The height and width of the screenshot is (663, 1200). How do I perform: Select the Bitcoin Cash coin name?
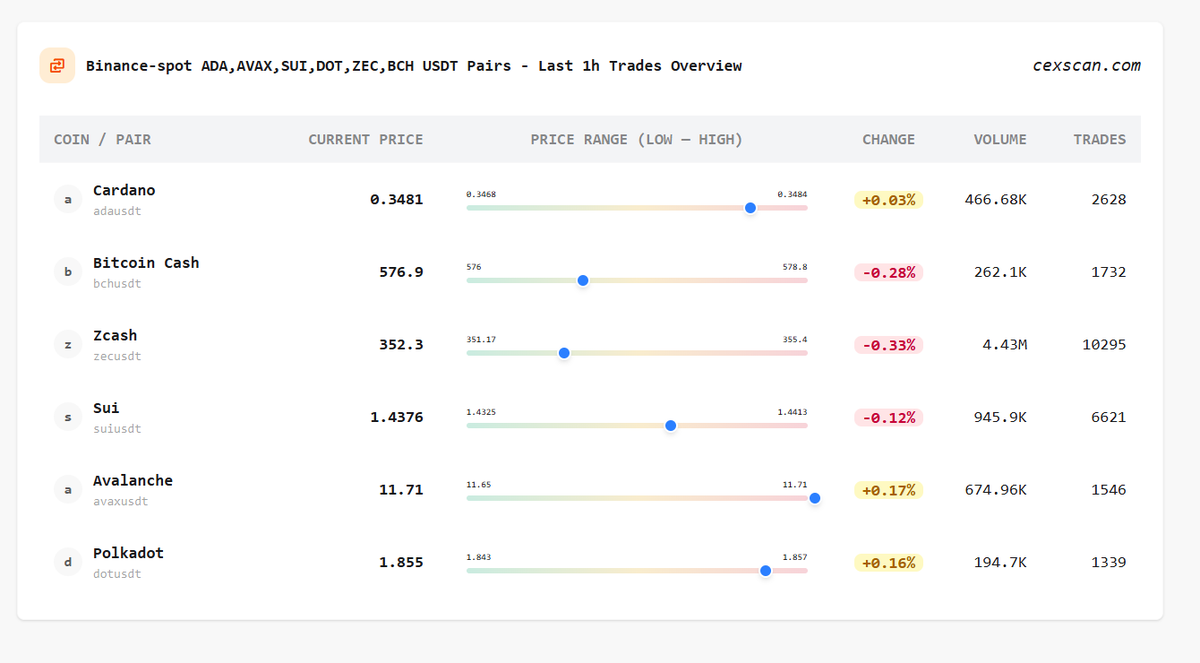(x=146, y=263)
